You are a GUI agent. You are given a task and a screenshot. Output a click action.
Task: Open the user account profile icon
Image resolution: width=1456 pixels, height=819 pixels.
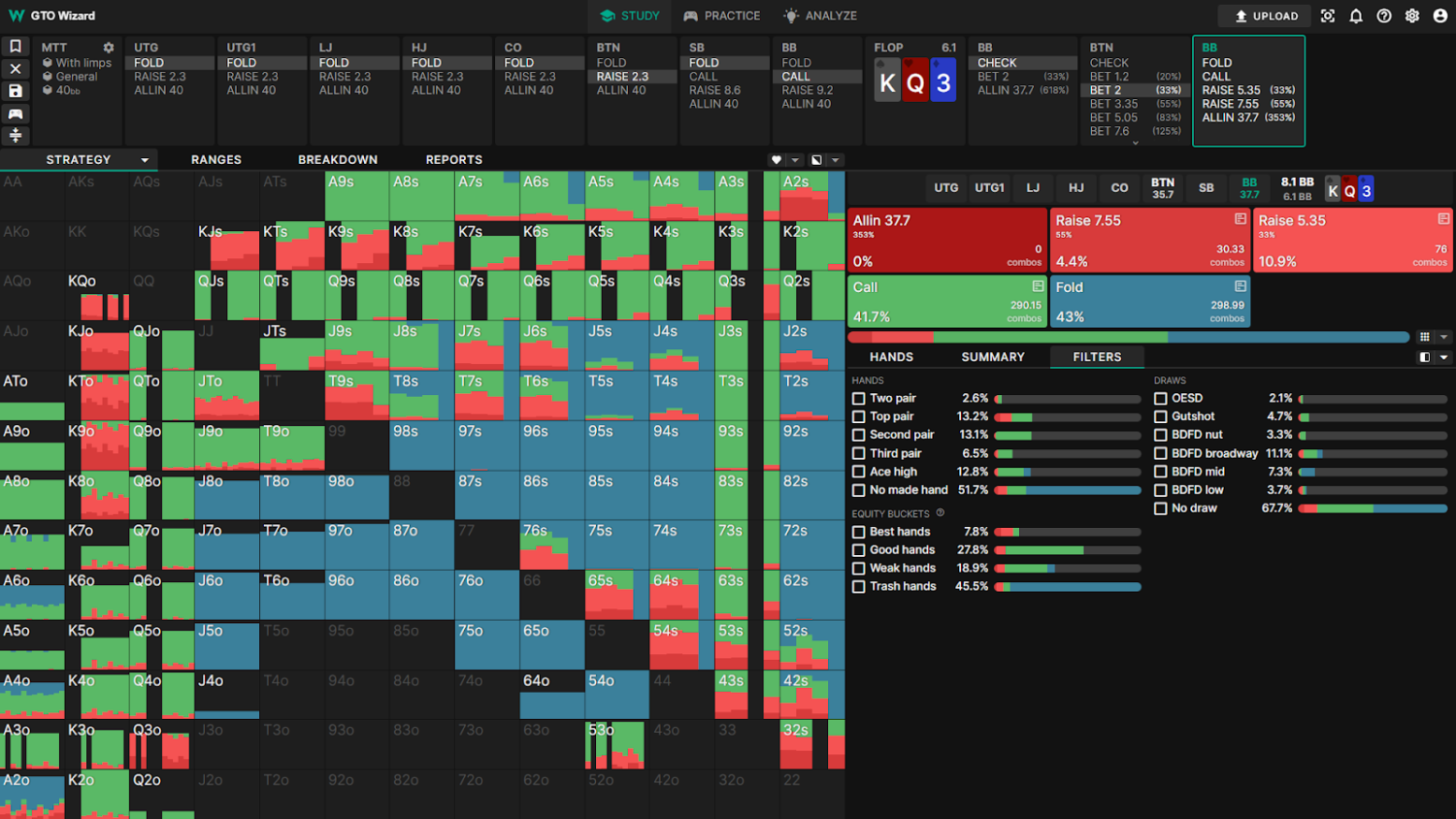coord(1440,16)
